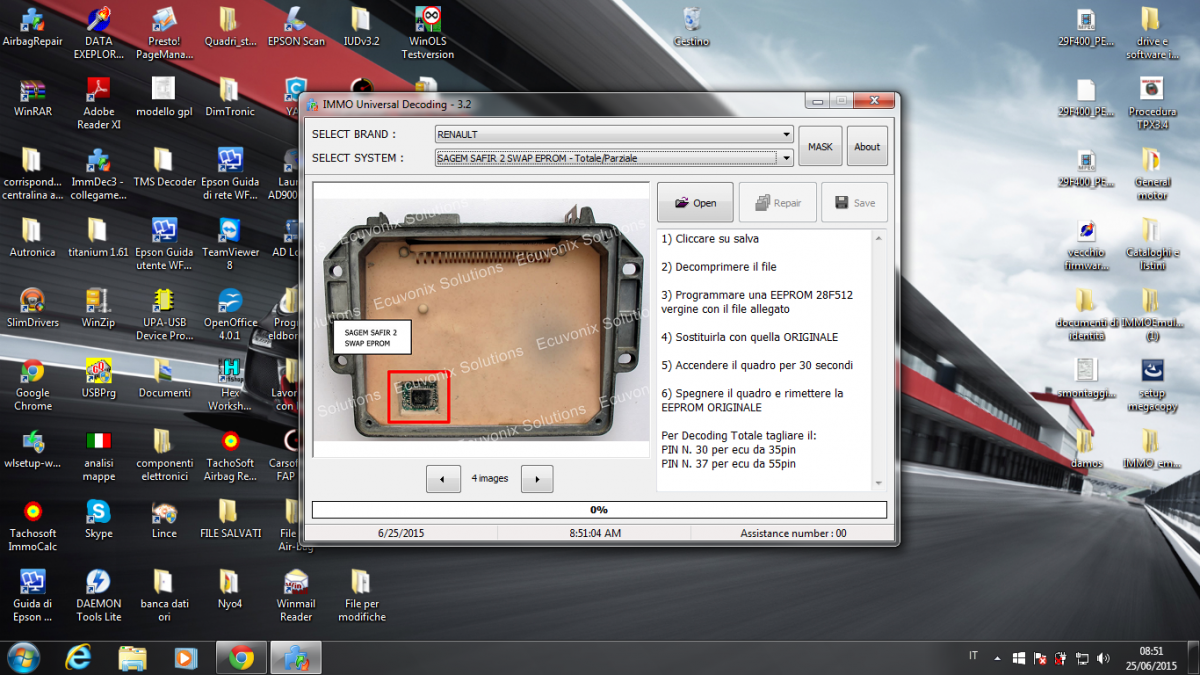Image resolution: width=1200 pixels, height=675 pixels.
Task: Open titanium 1.61 folder icon
Action: [98, 238]
